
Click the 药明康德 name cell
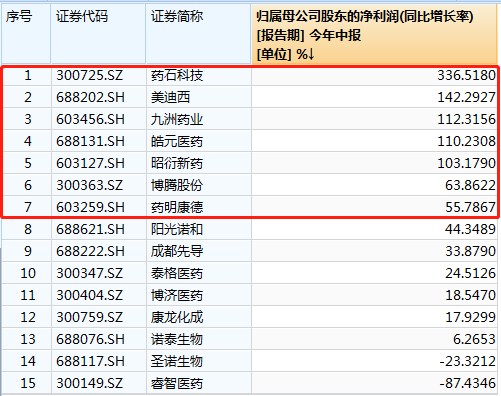199,207
